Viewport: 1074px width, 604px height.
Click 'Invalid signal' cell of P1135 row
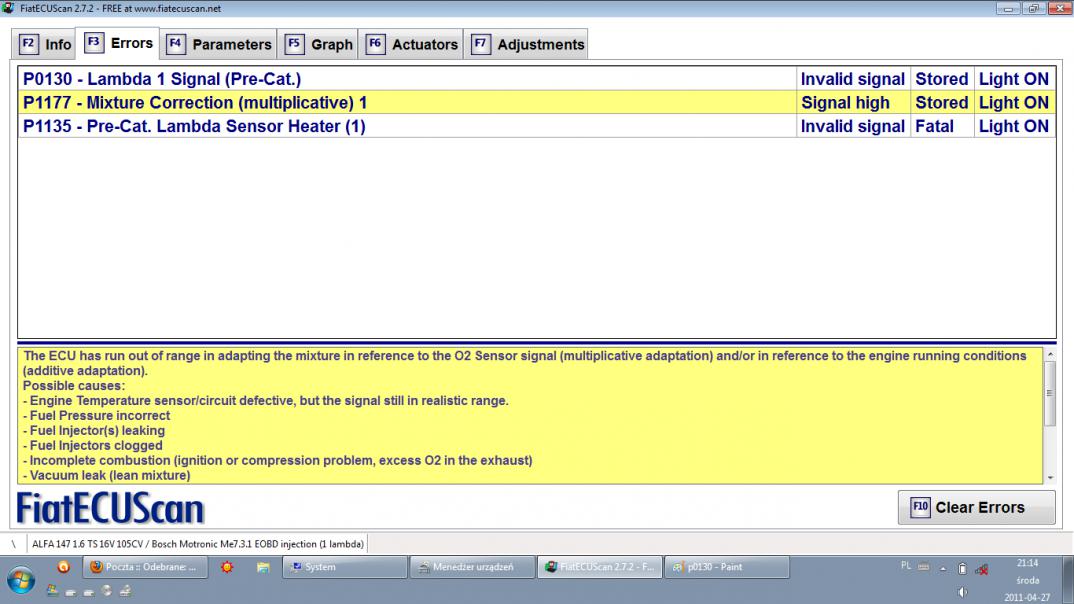click(853, 126)
